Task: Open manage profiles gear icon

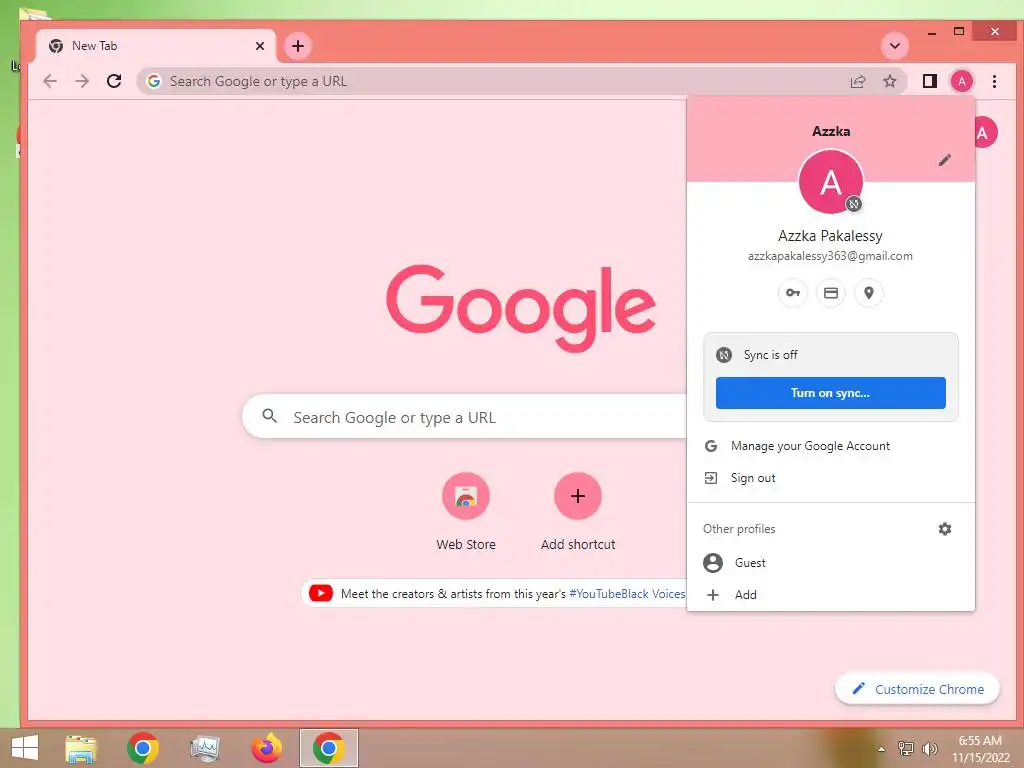Action: pos(944,529)
